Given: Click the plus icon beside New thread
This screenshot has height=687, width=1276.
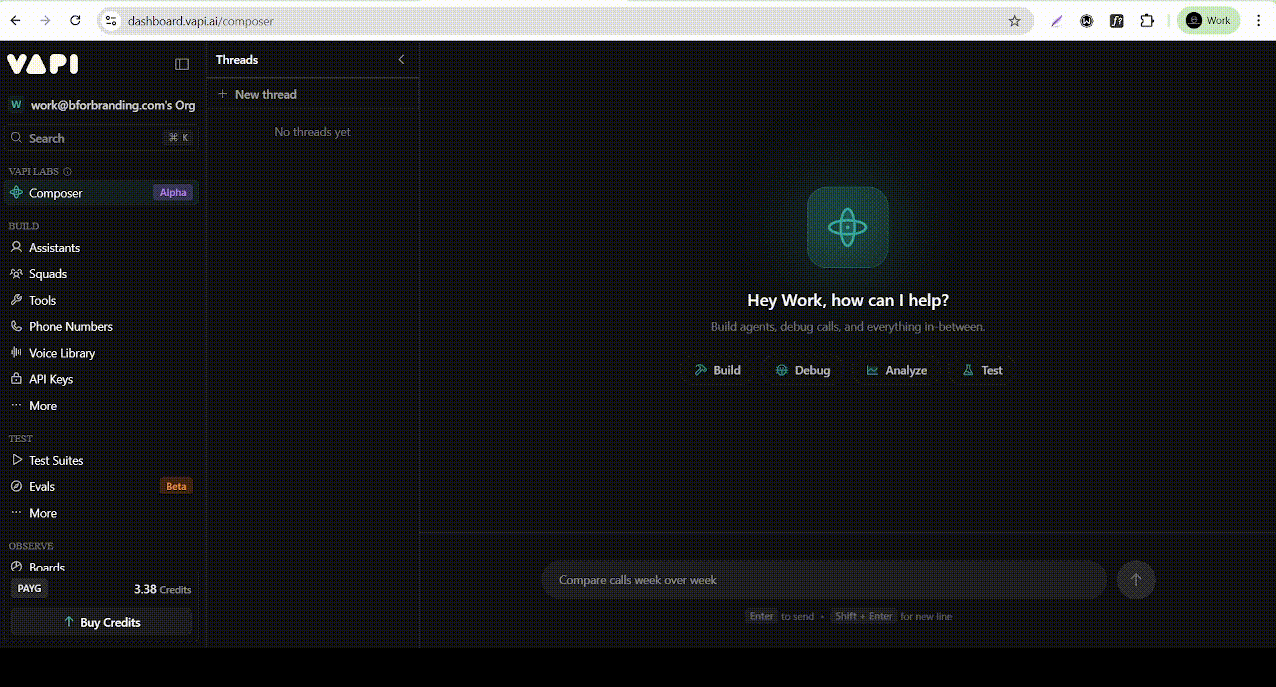Looking at the screenshot, I should 223,94.
